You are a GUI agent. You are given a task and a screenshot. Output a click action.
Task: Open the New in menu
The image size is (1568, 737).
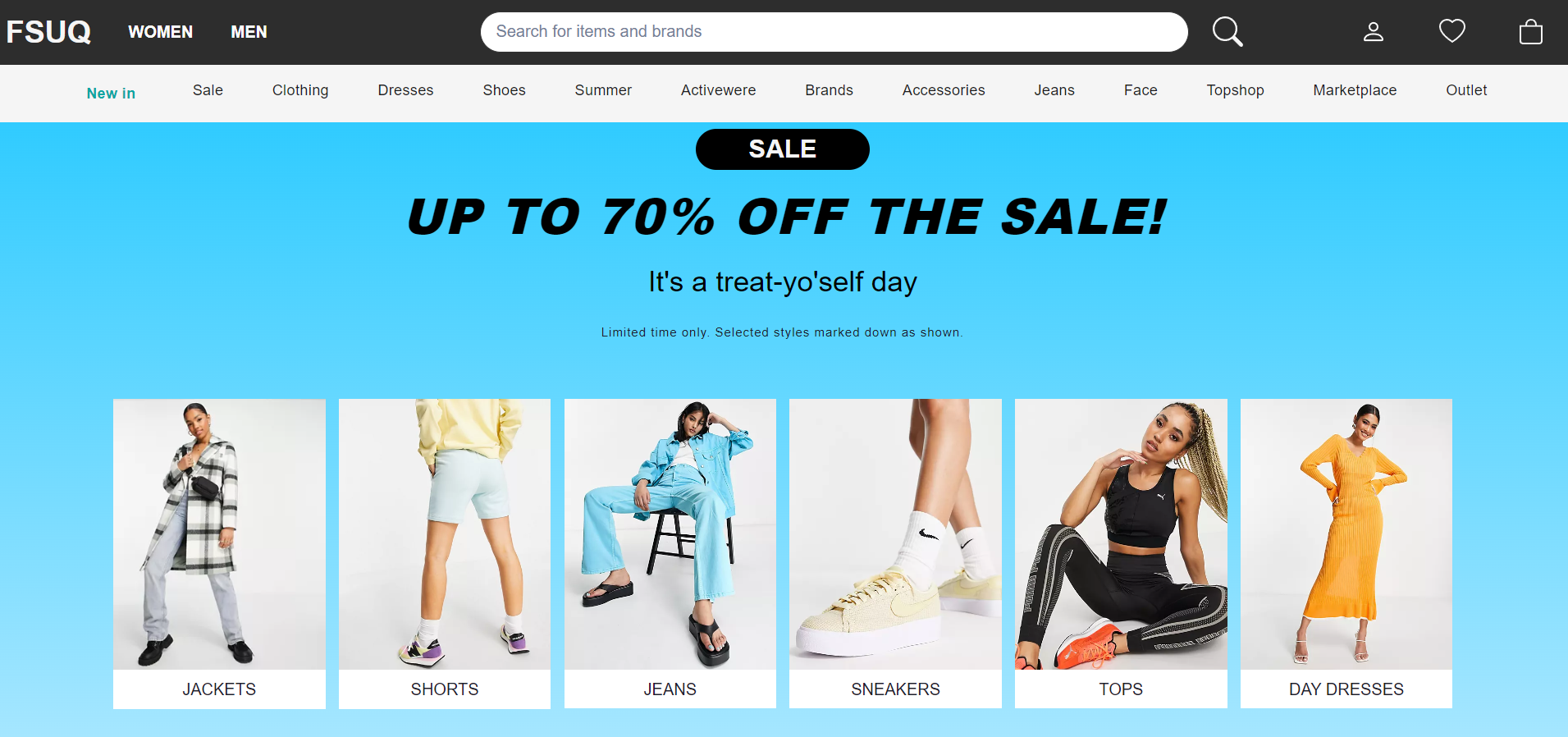[111, 94]
